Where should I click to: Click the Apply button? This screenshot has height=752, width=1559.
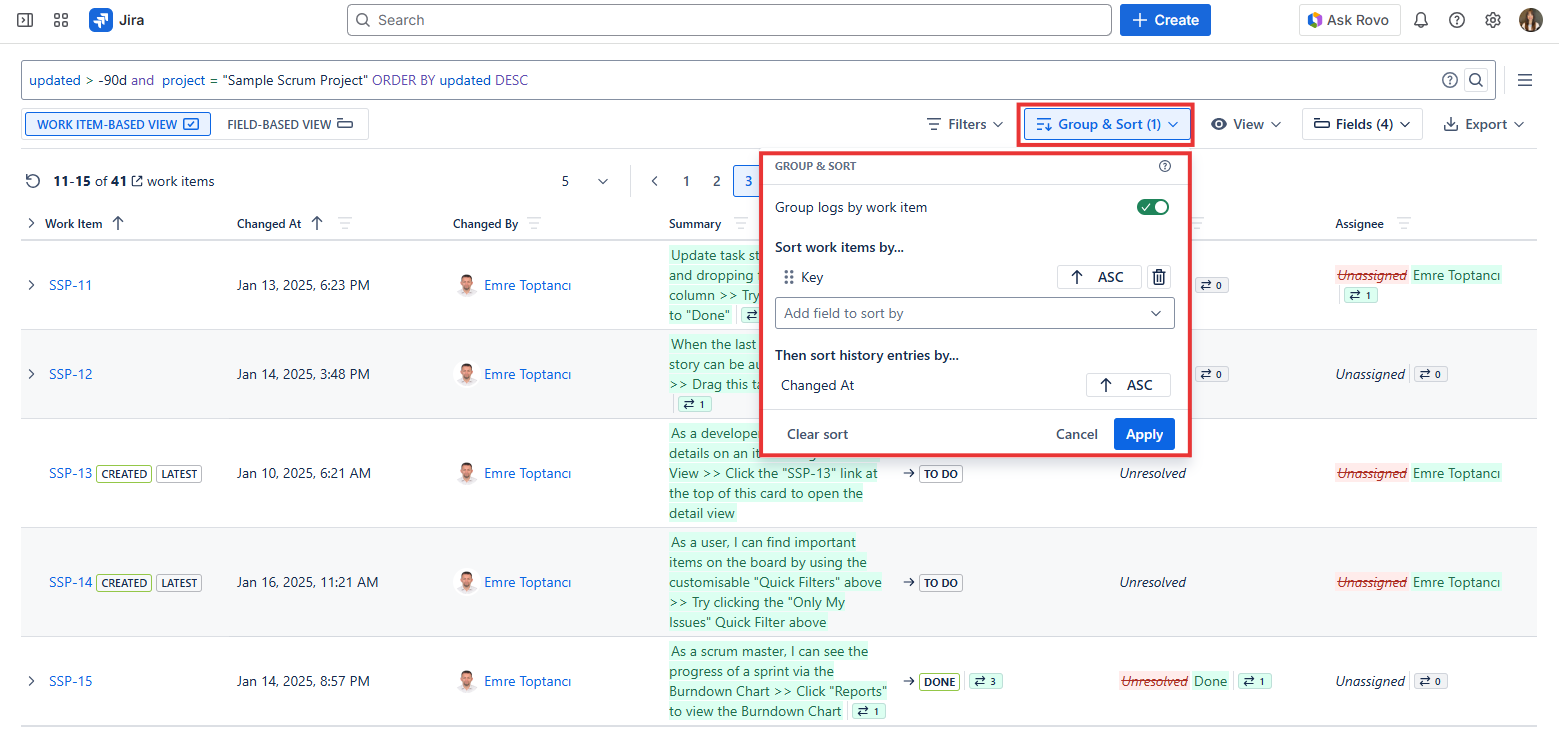[1144, 434]
